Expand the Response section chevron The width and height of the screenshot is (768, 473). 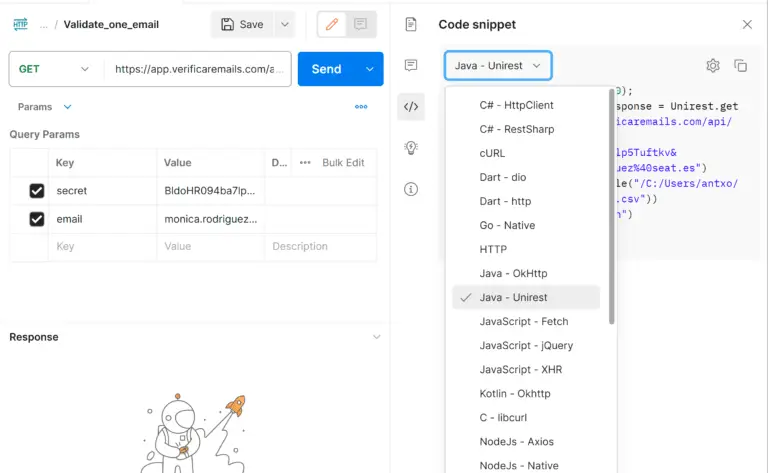[376, 337]
